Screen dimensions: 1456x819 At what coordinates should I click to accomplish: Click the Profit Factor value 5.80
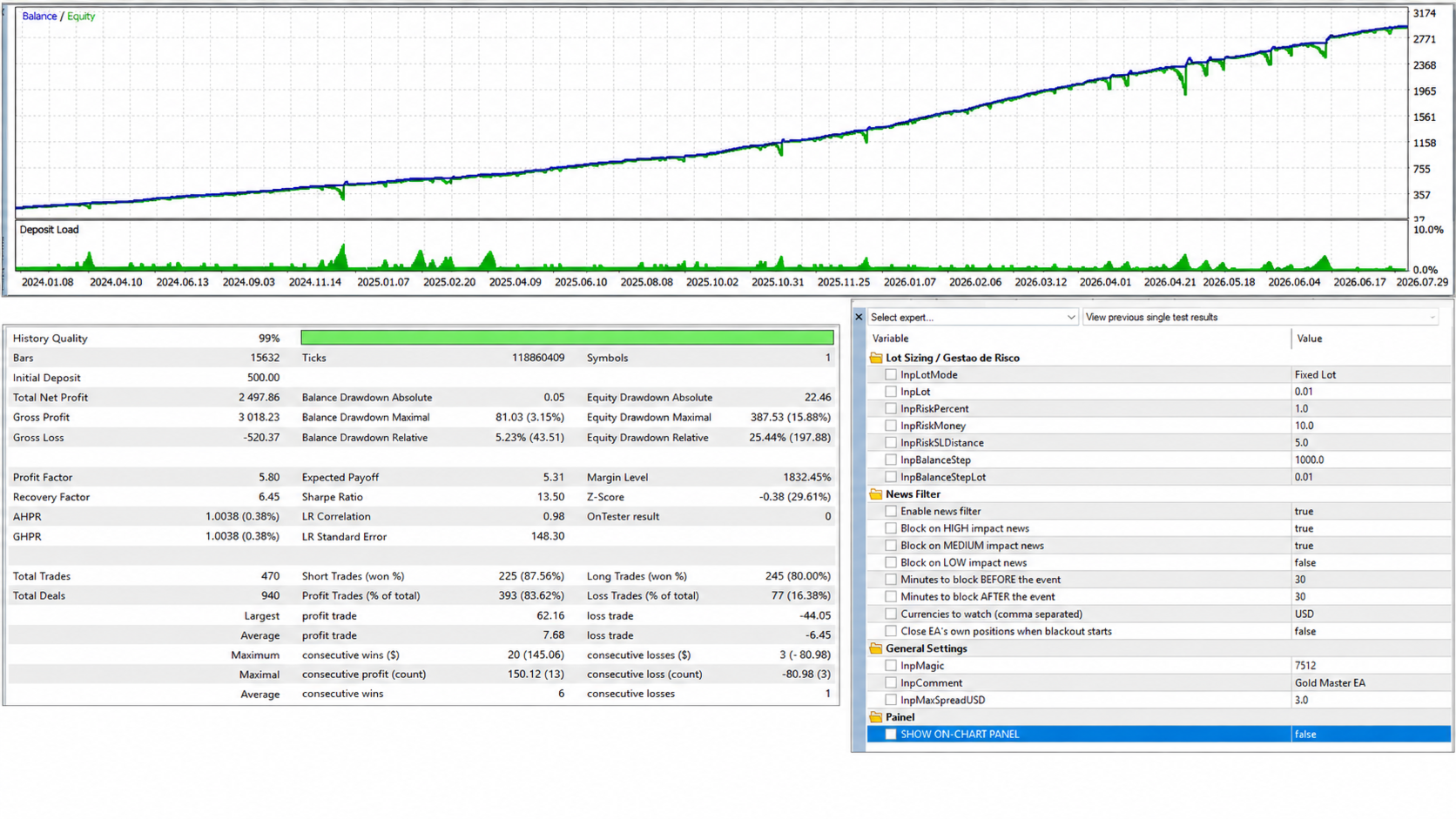269,478
